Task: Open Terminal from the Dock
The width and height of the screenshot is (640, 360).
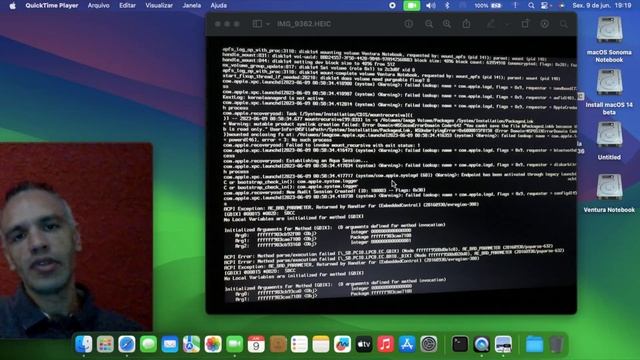Action: pos(460,344)
